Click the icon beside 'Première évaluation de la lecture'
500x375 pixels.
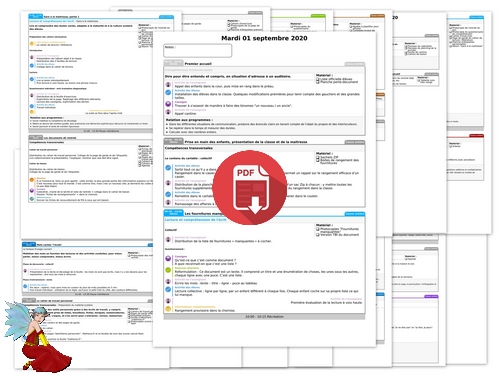click(x=168, y=301)
